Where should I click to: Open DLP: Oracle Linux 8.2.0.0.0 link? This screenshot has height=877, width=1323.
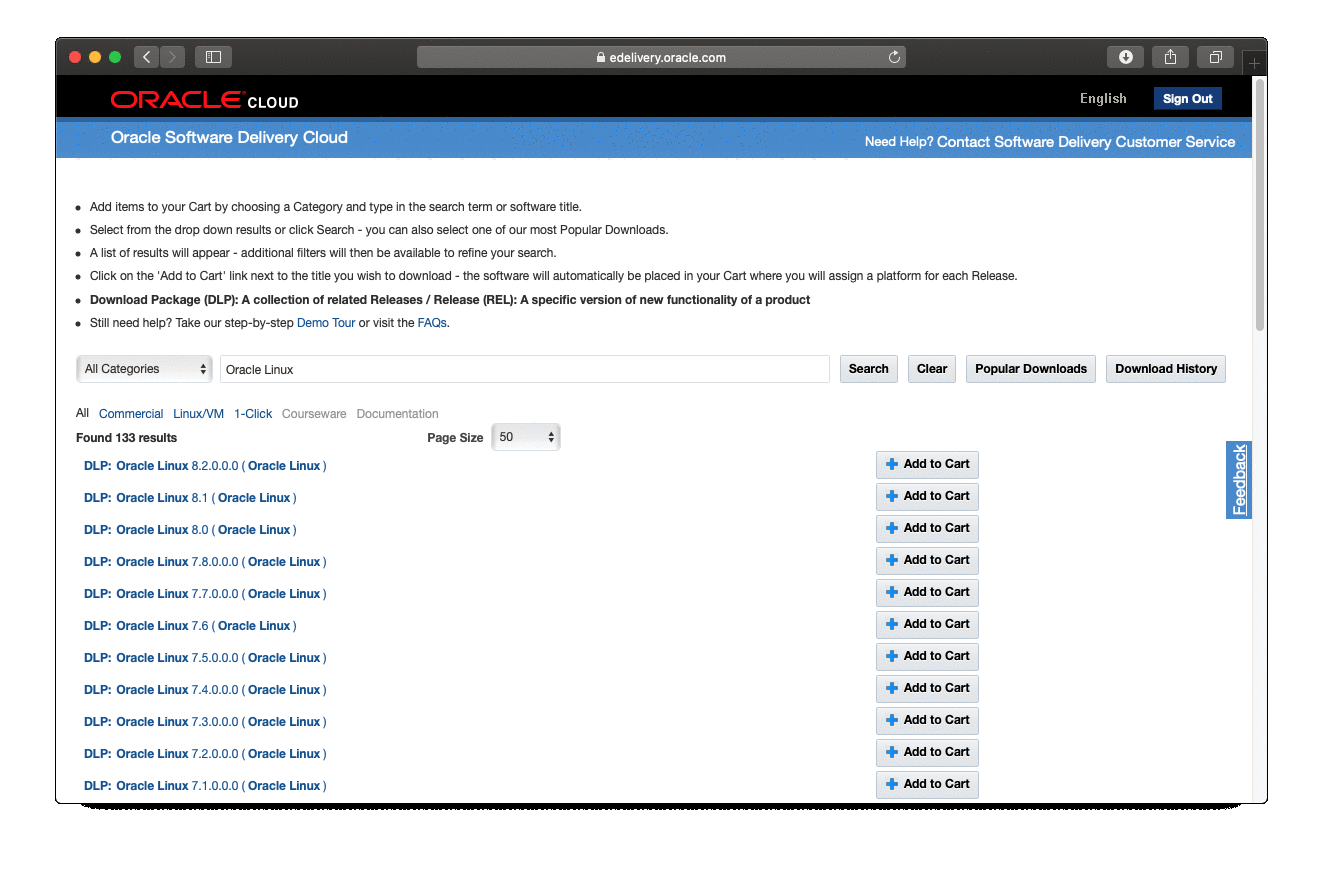click(205, 466)
